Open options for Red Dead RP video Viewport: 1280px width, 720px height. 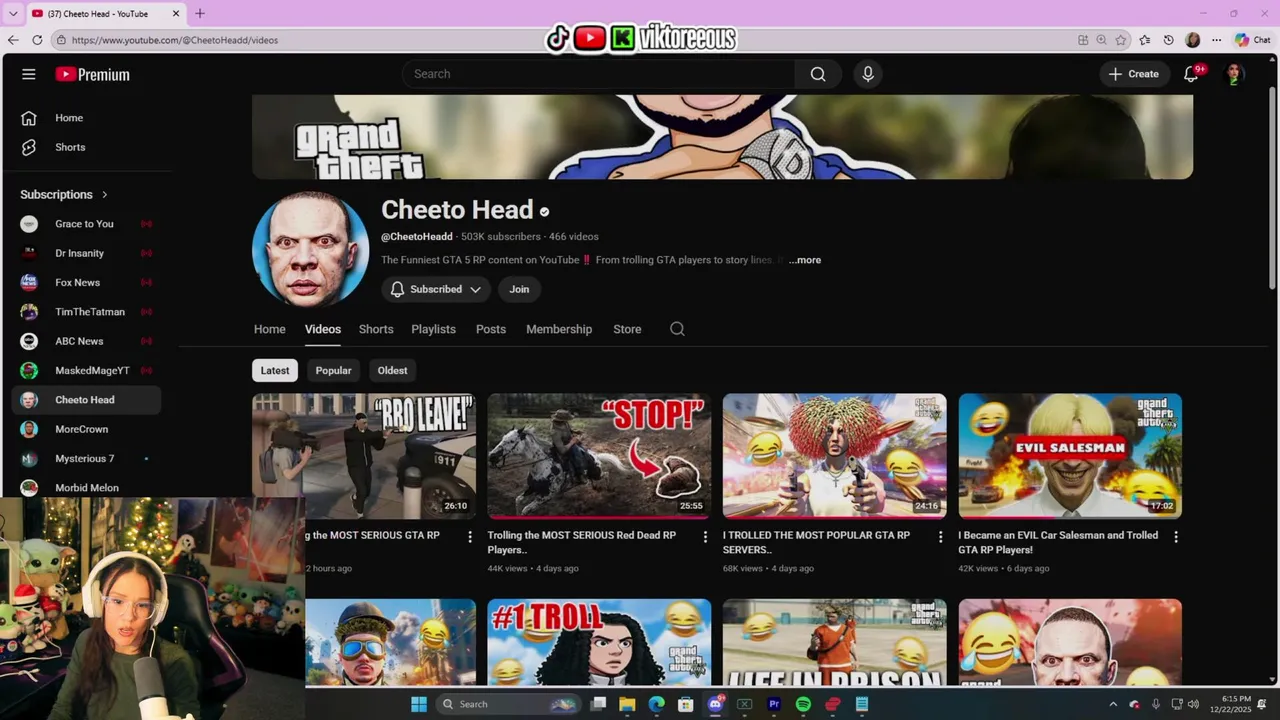pyautogui.click(x=705, y=537)
